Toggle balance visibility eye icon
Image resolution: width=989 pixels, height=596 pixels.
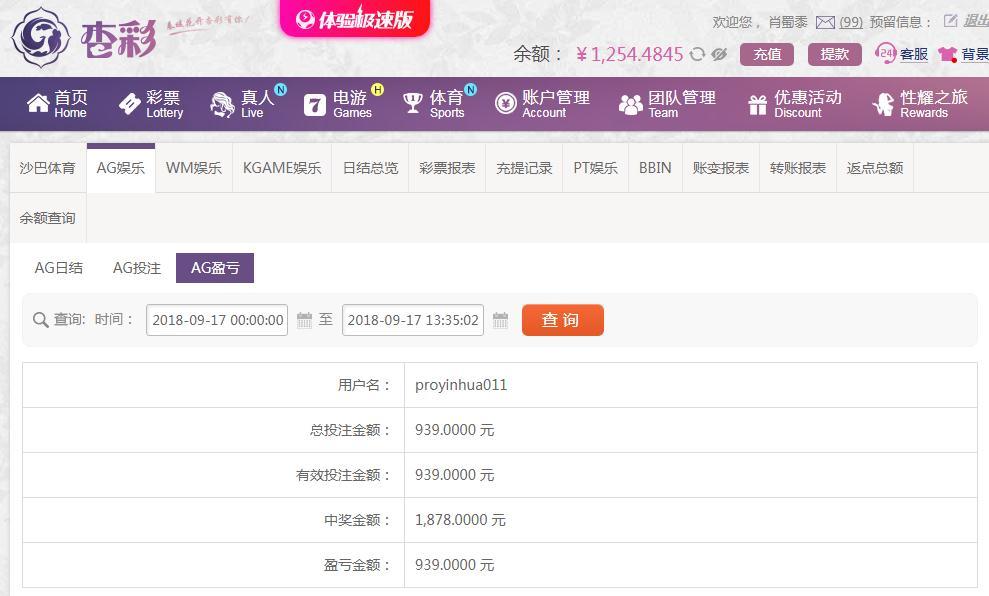[718, 54]
